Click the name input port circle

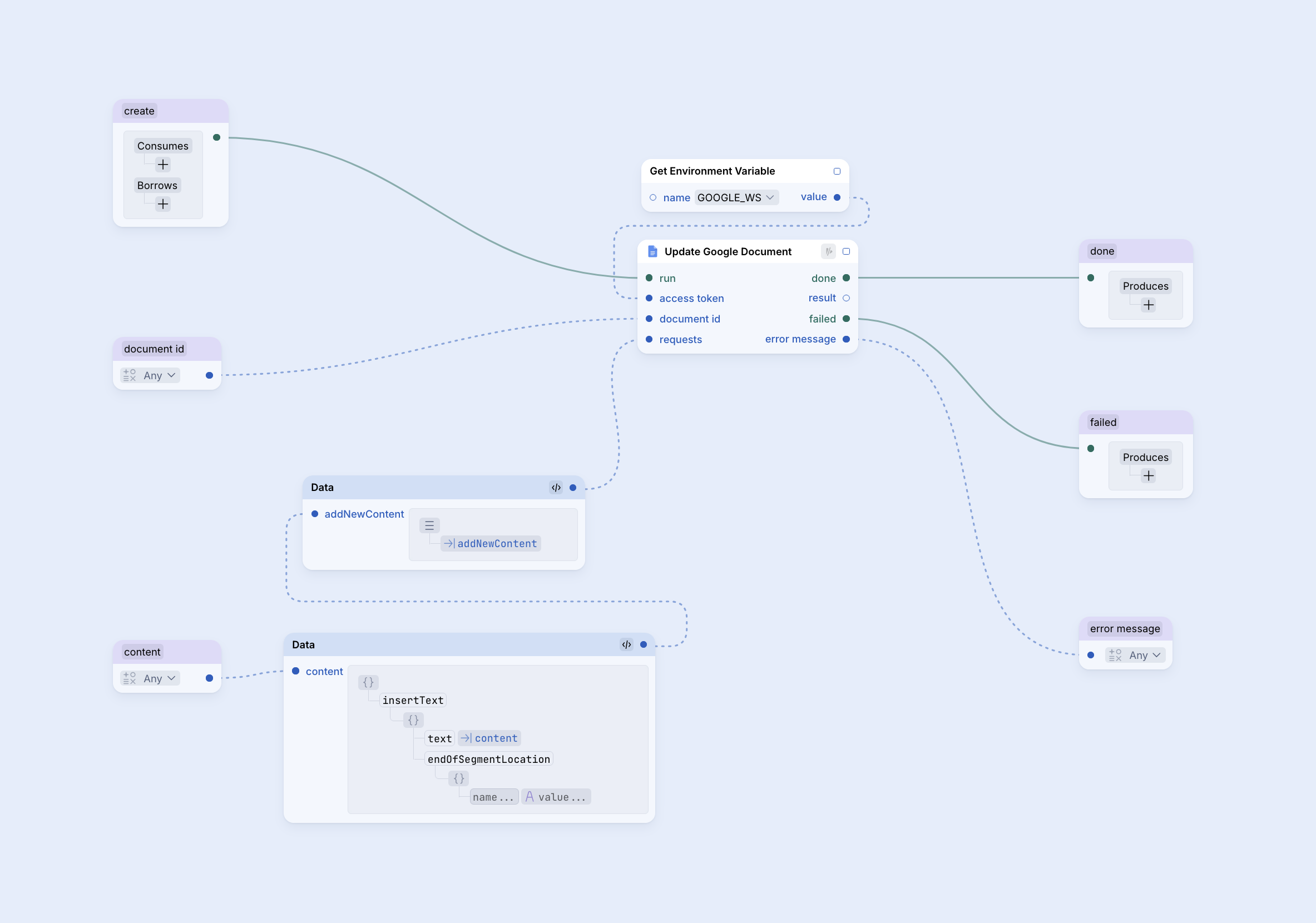[653, 197]
